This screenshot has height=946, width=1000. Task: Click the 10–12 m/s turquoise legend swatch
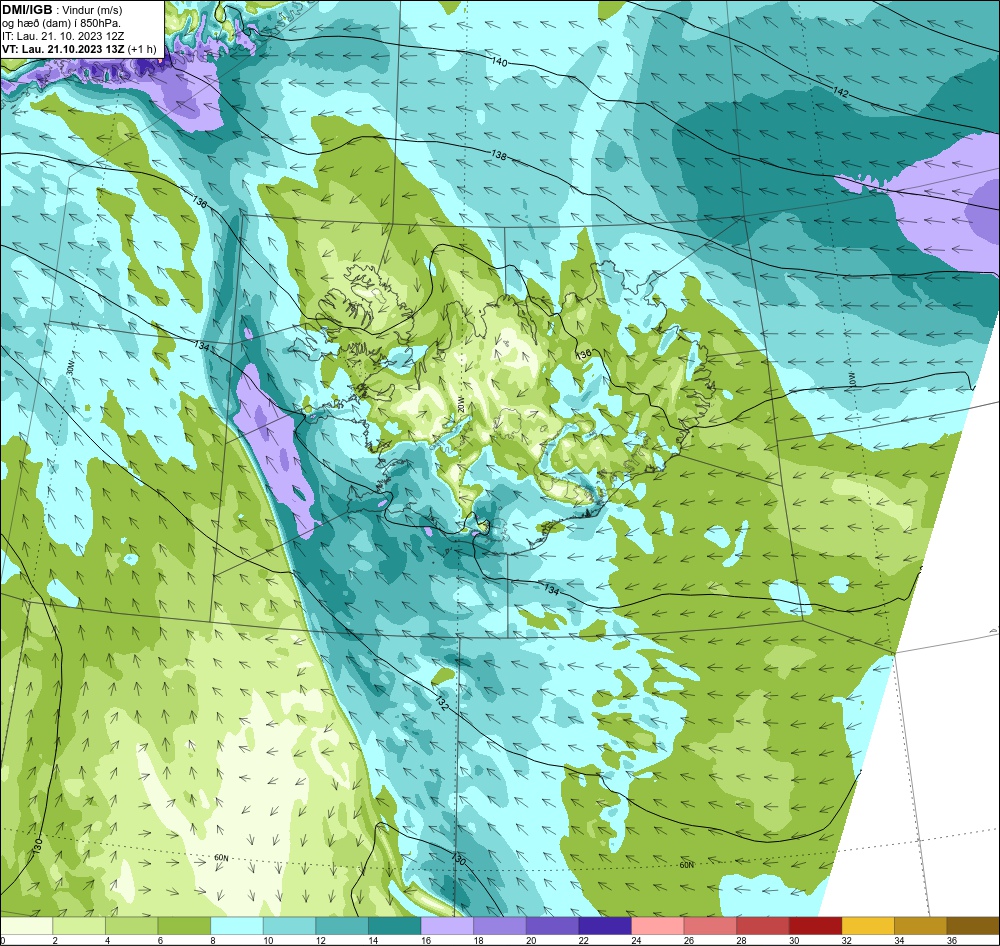(x=290, y=925)
